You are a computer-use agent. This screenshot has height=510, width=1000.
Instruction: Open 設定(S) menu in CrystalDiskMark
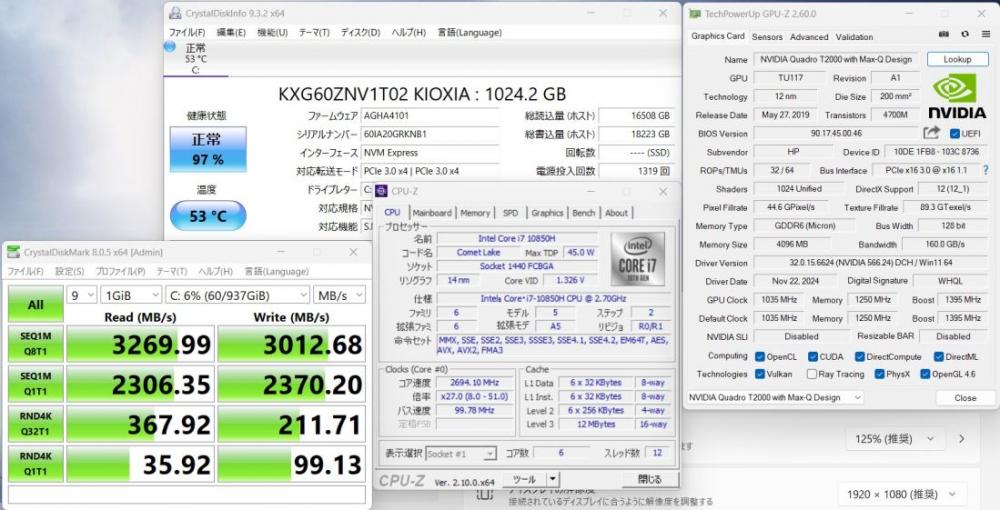70,272
